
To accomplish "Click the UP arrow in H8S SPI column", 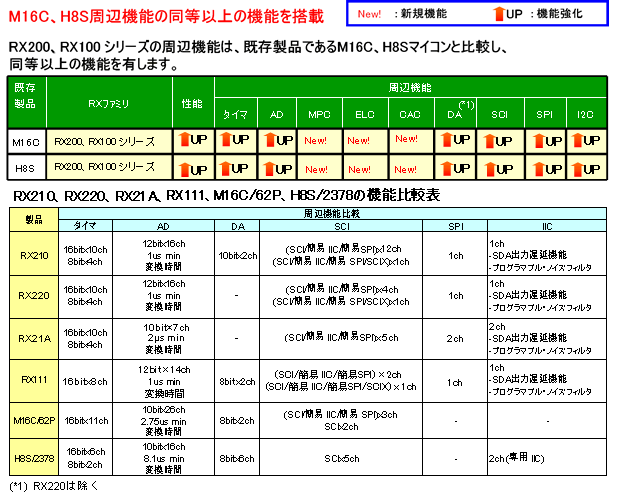I will tap(535, 167).
